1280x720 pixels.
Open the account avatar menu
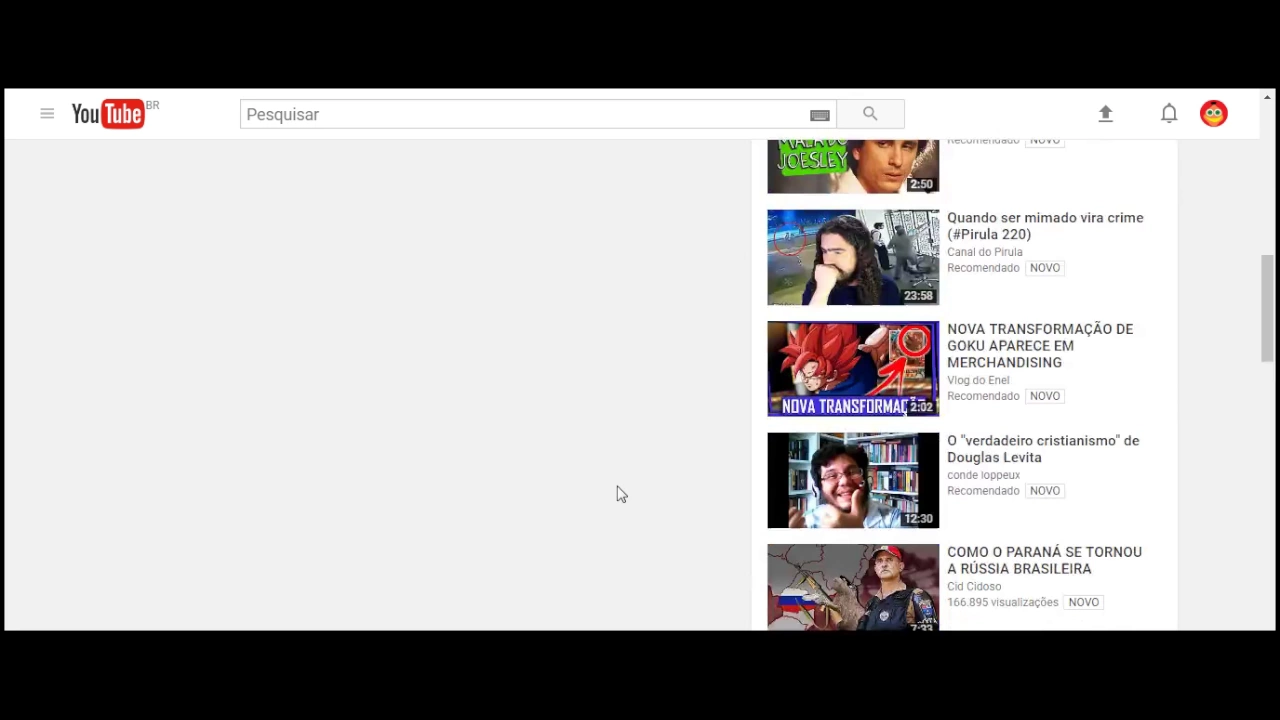(1214, 114)
